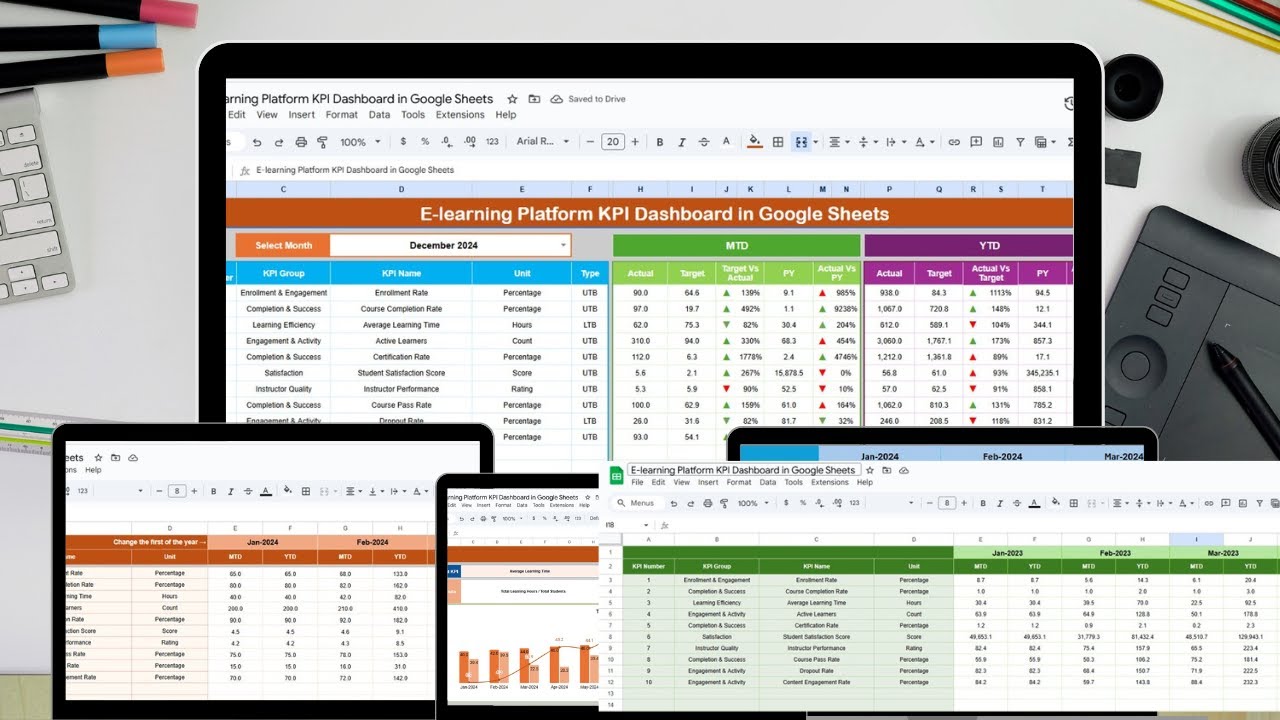Select Paint format in the large monitor window toolbar
1280x720 pixels.
(322, 142)
